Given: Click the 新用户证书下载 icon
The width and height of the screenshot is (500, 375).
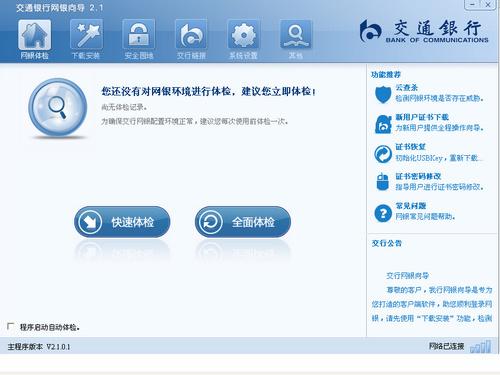Looking at the screenshot, I should pos(383,124).
